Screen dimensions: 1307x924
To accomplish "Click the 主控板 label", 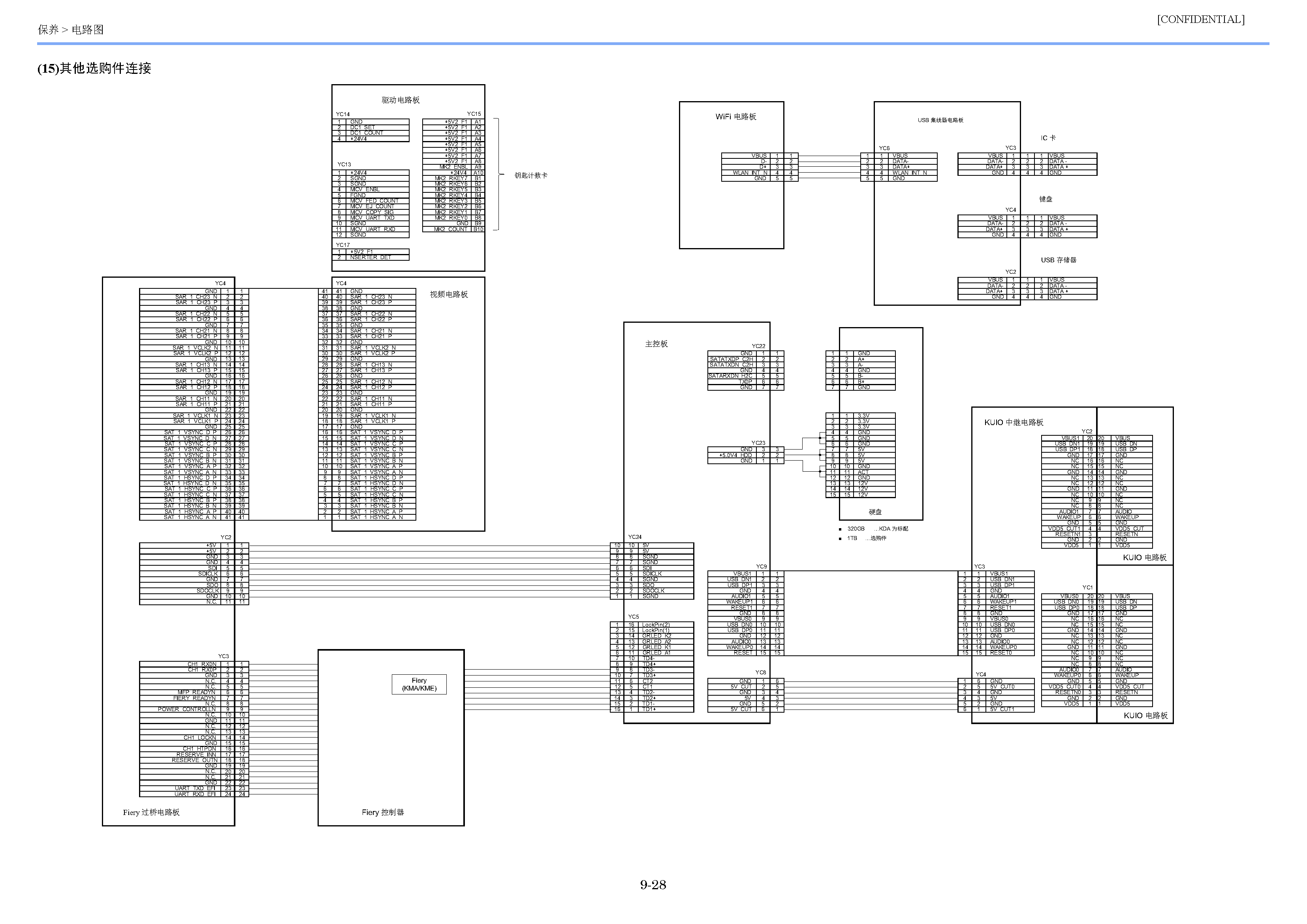I will pos(656,344).
